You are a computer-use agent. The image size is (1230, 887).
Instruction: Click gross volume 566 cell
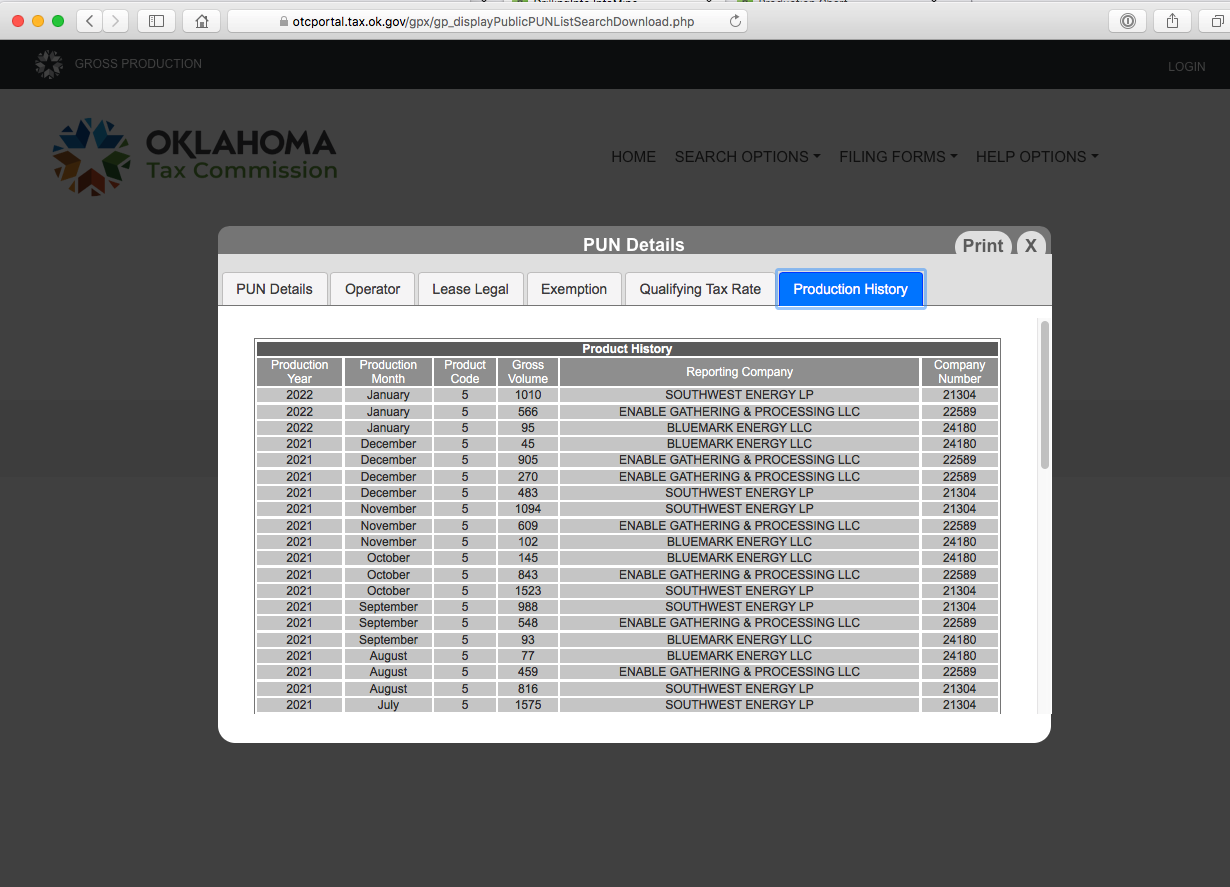528,412
